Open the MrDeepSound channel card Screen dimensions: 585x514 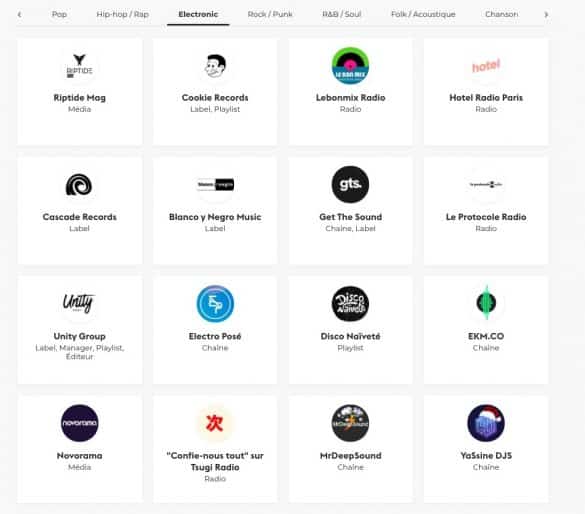(350, 449)
